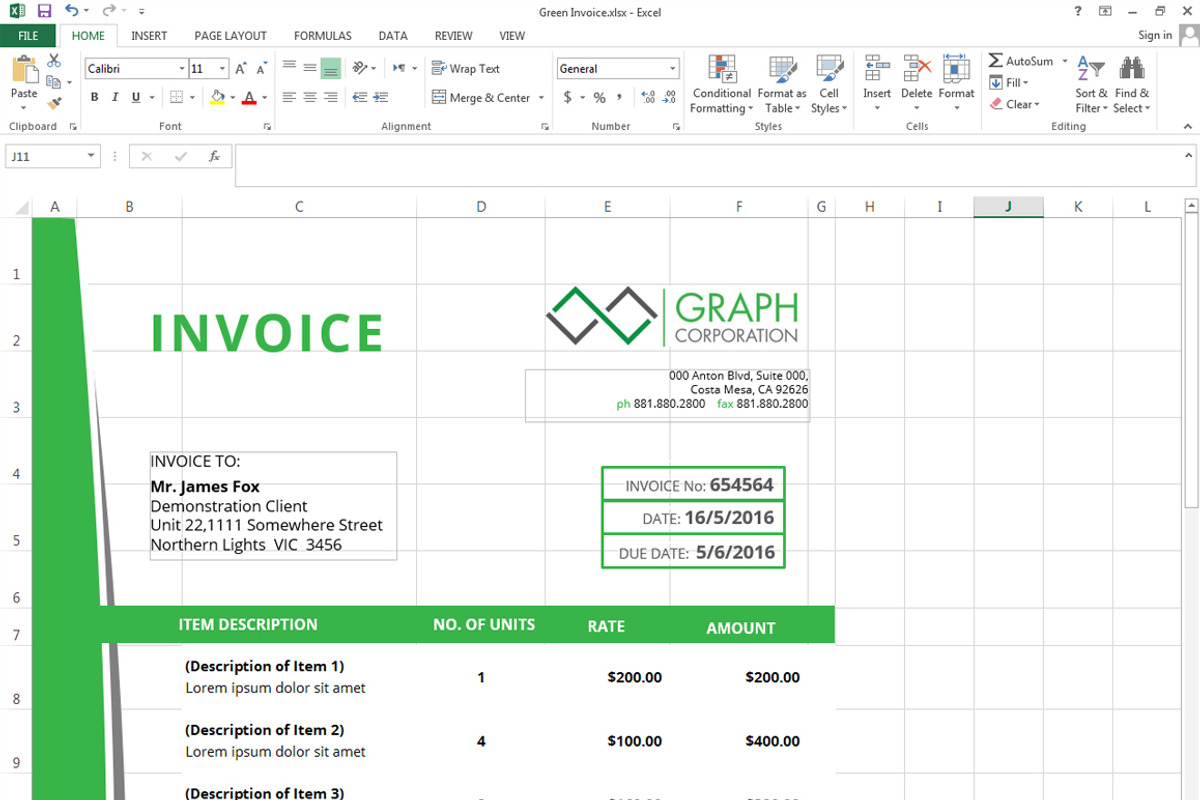Apply Comma Style number format

(x=620, y=98)
